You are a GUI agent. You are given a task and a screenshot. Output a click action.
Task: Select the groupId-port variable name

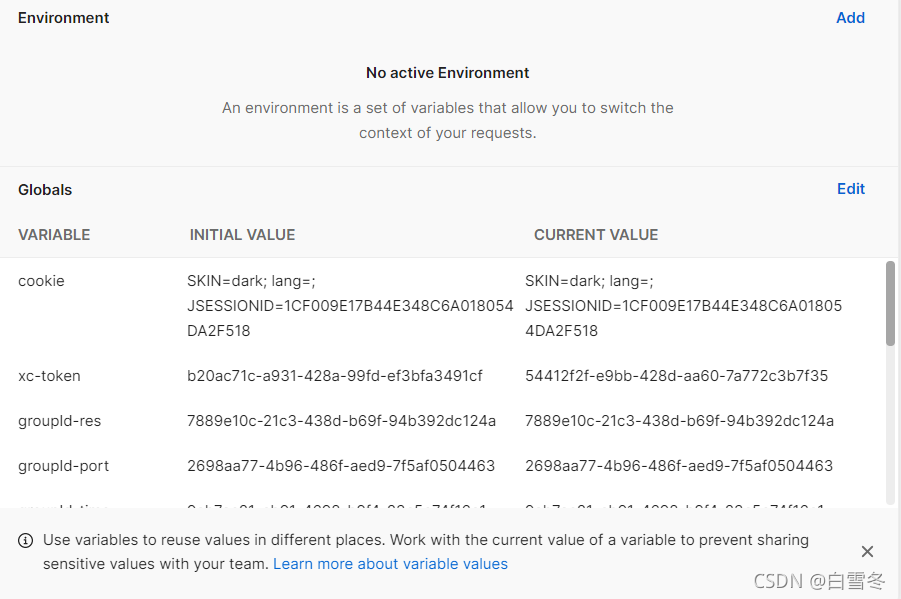[63, 466]
